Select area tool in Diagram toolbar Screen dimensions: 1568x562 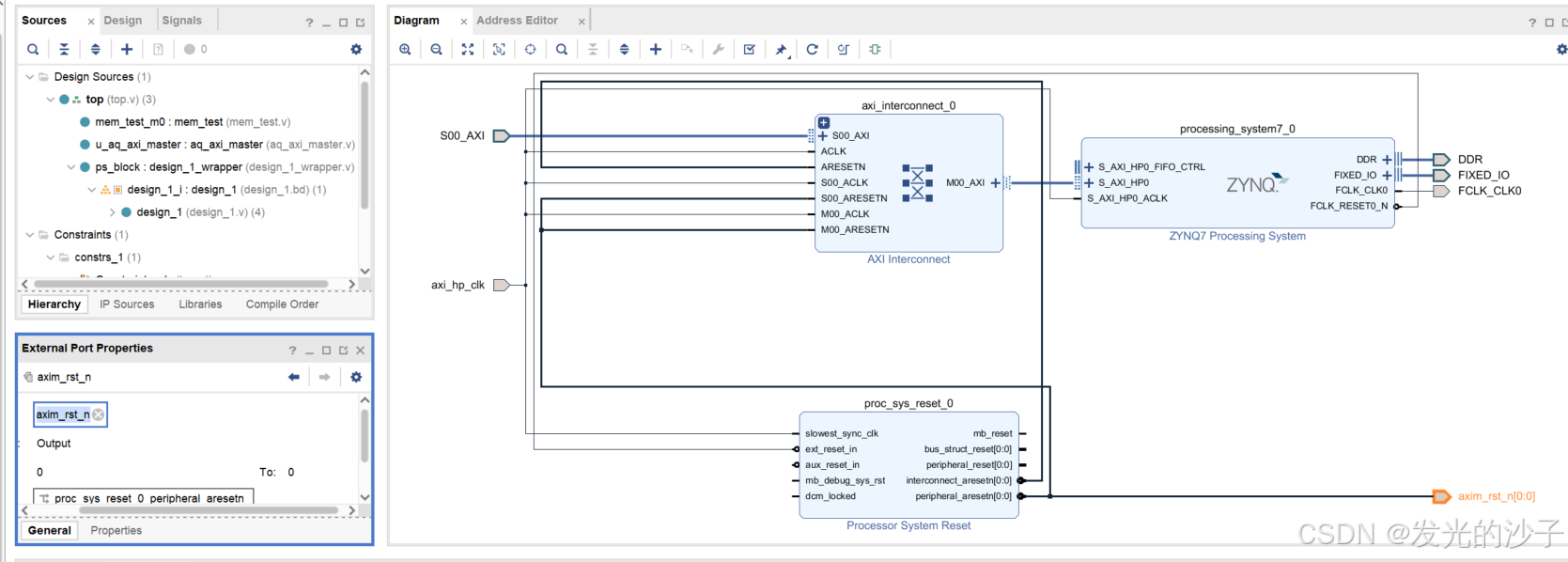click(x=499, y=49)
